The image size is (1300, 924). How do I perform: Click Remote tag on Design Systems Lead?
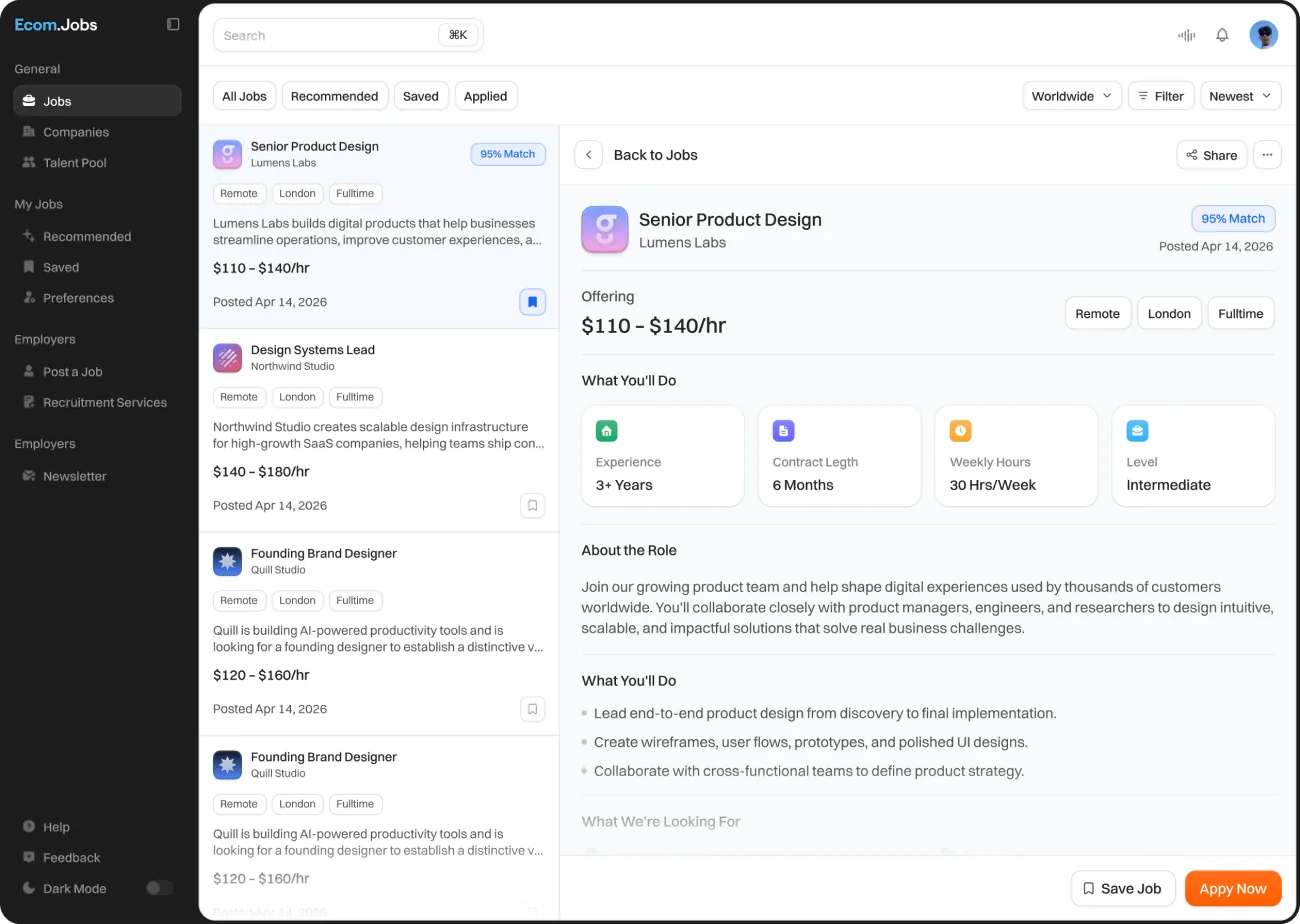click(239, 397)
